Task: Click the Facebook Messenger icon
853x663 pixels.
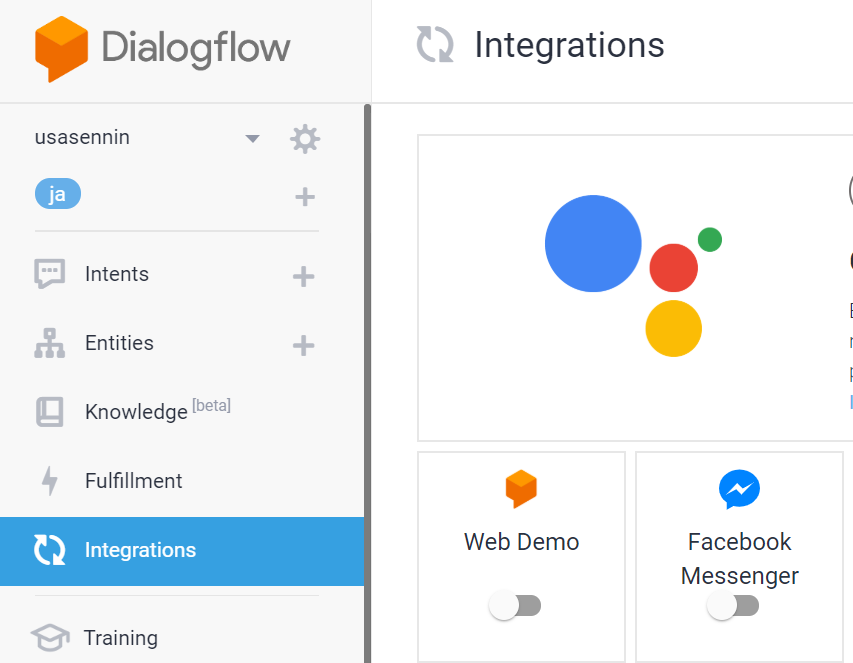Action: pyautogui.click(x=739, y=490)
